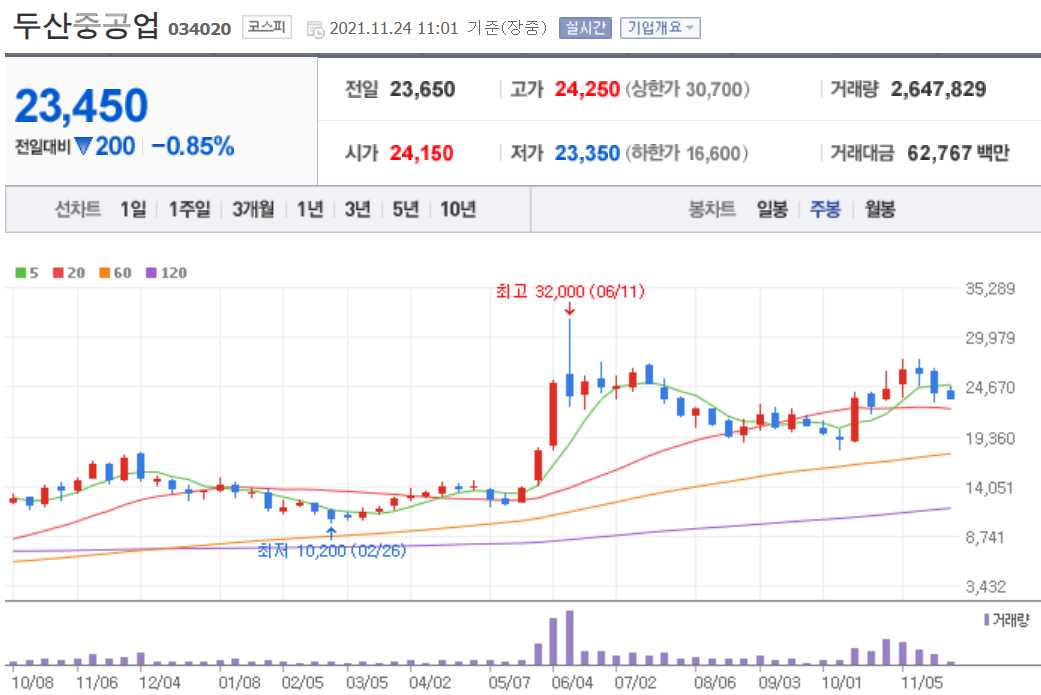
Task: Click the 거래대금 62,767 백만 value
Action: [x=957, y=153]
